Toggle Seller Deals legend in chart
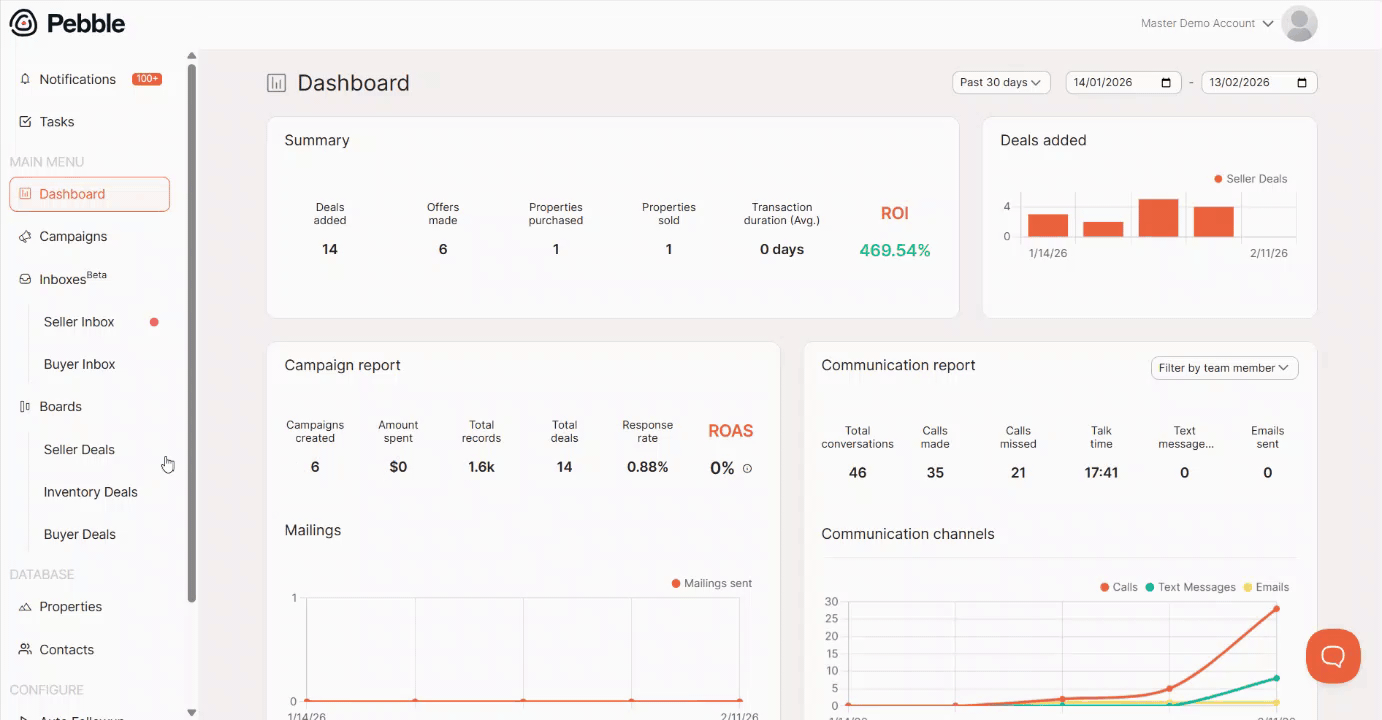1382x720 pixels. 1250,179
